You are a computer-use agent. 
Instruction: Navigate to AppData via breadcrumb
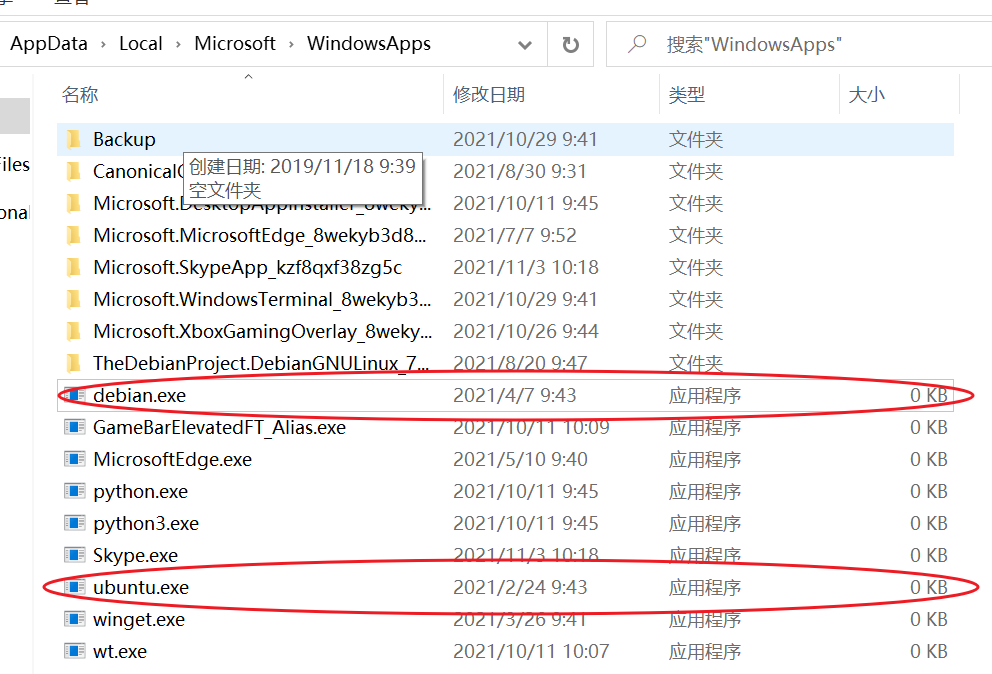tap(48, 43)
